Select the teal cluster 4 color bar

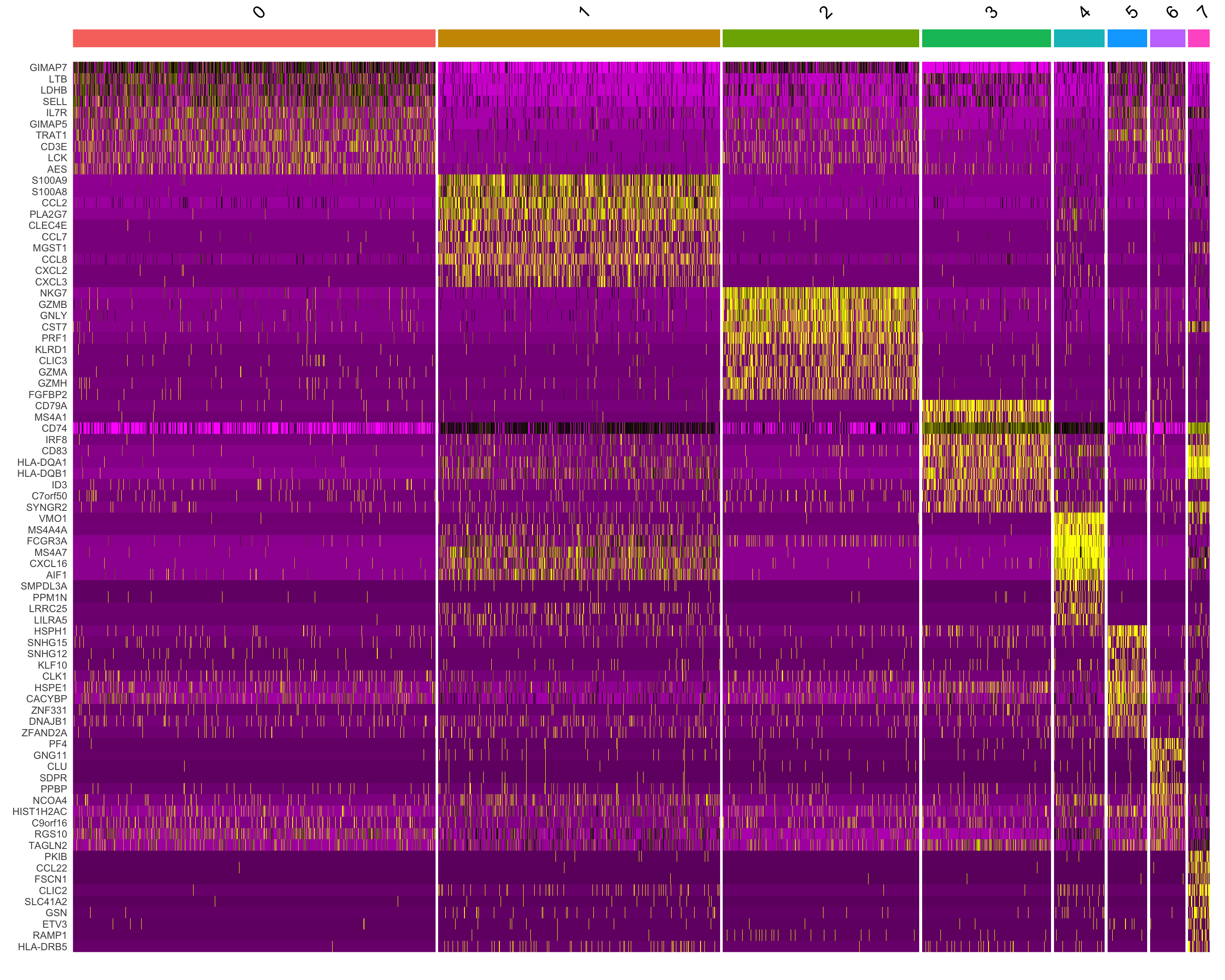point(1079,38)
